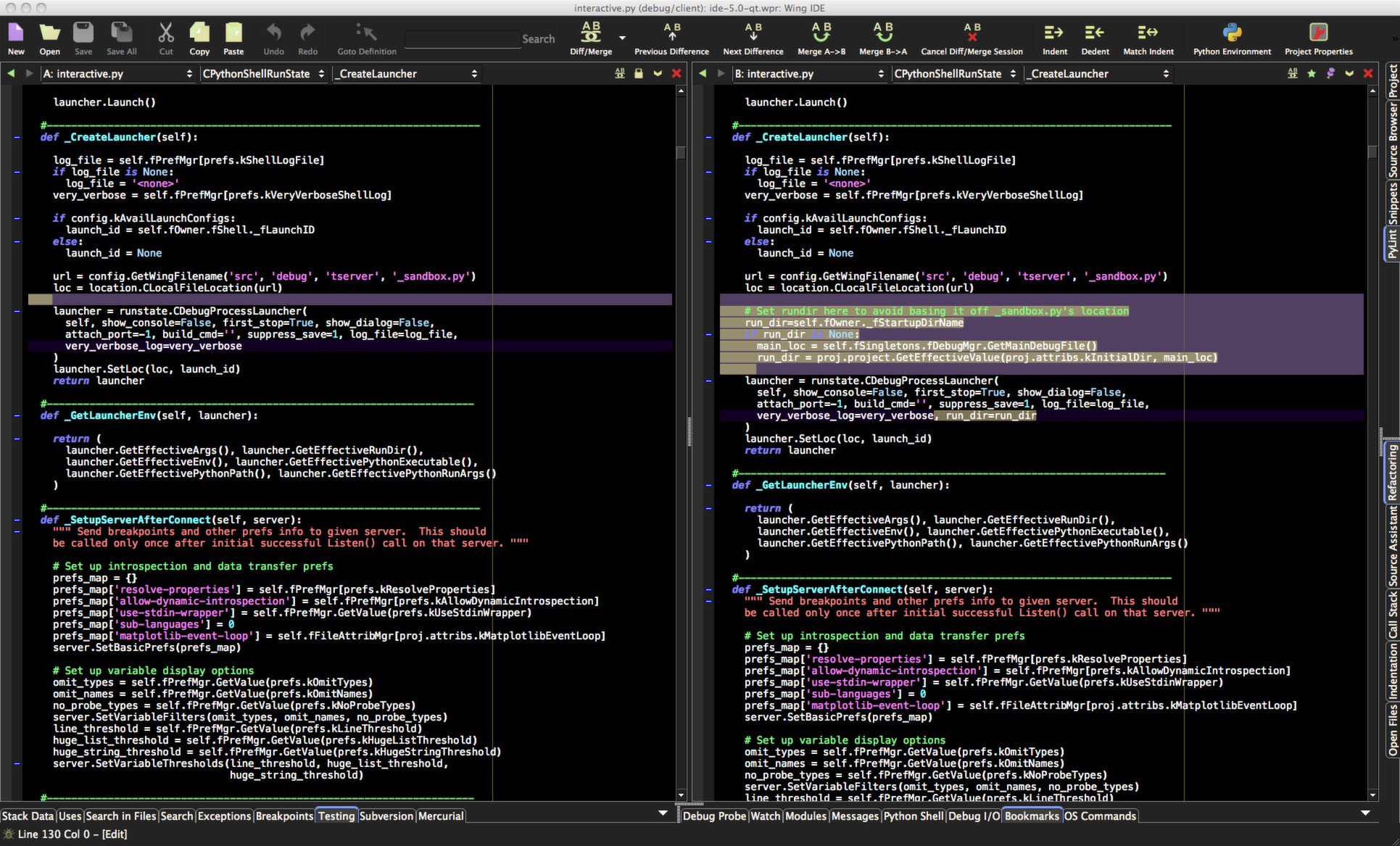Toggle the purple pin icon in pane B header
Screen dimensions: 1400x846
1331,73
